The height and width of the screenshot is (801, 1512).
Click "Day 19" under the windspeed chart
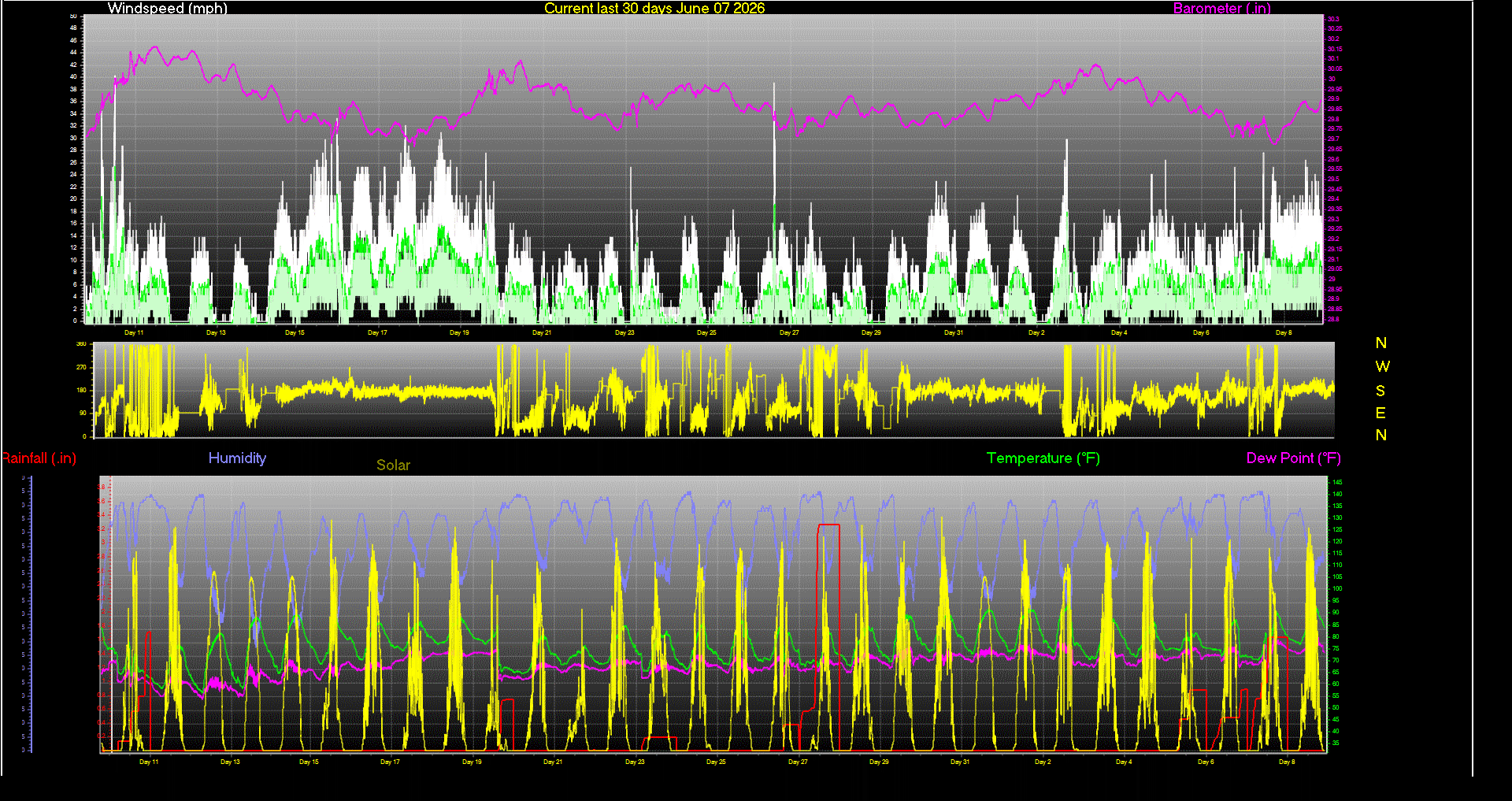tap(459, 333)
